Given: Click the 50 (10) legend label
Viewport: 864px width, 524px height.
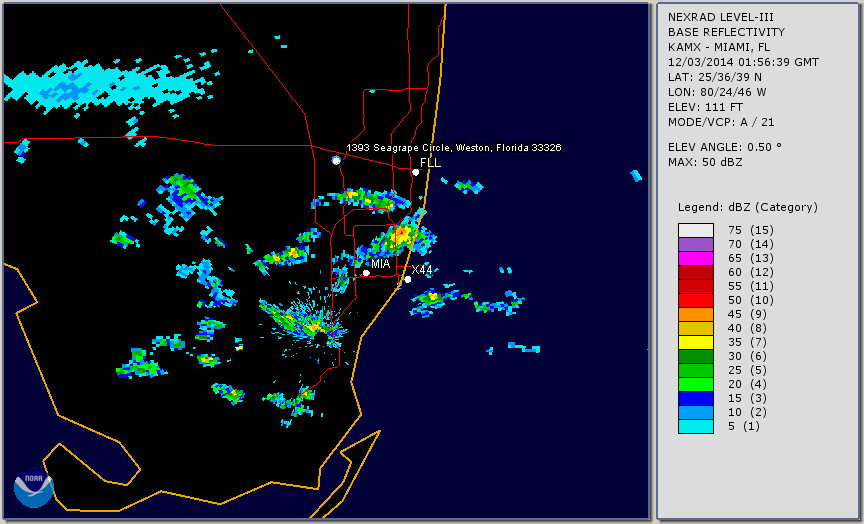Looking at the screenshot, I should point(751,300).
